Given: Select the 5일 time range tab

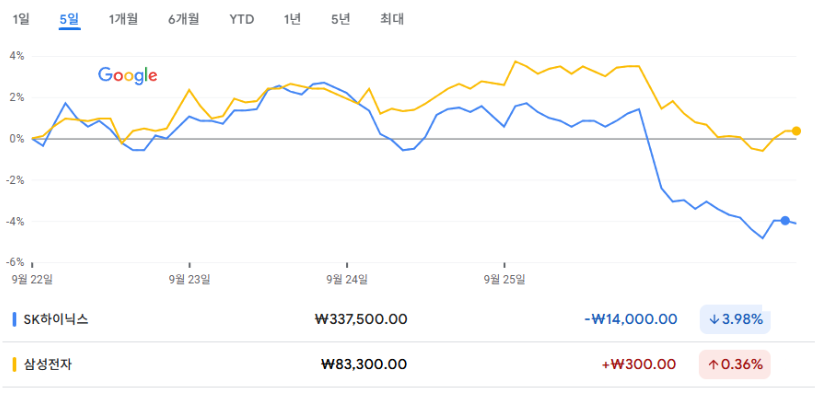Looking at the screenshot, I should pyautogui.click(x=69, y=19).
